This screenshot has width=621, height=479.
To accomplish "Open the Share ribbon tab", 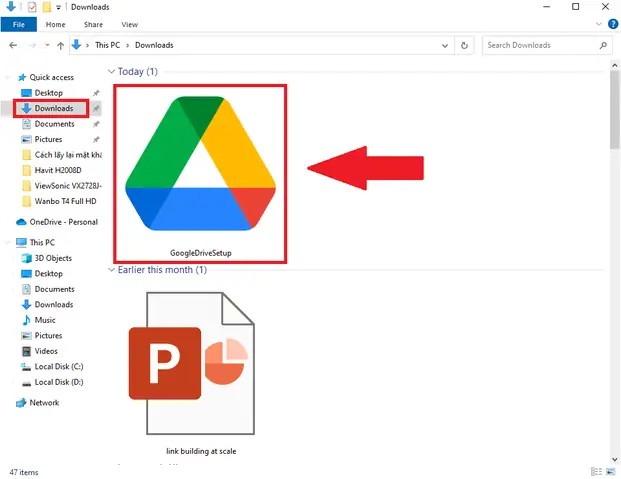I will pyautogui.click(x=93, y=25).
